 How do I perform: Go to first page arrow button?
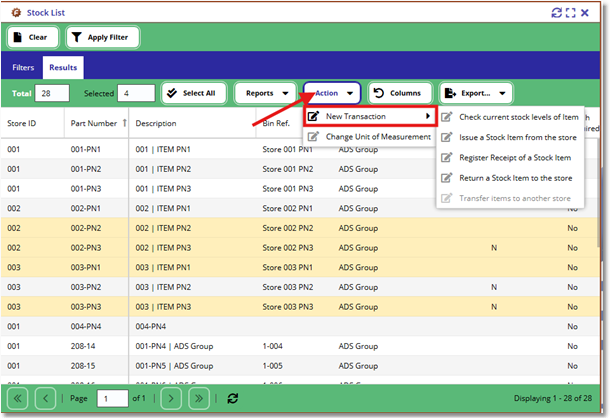point(18,399)
